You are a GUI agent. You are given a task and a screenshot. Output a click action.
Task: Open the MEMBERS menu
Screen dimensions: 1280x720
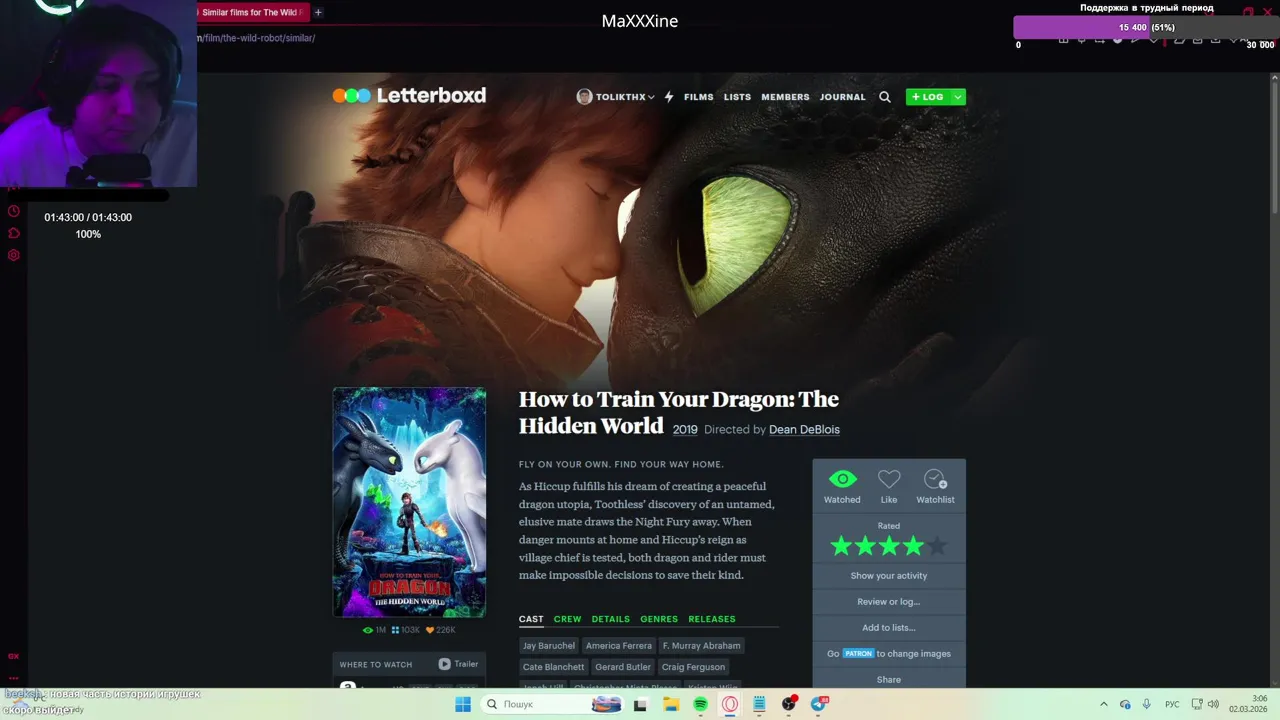point(785,97)
